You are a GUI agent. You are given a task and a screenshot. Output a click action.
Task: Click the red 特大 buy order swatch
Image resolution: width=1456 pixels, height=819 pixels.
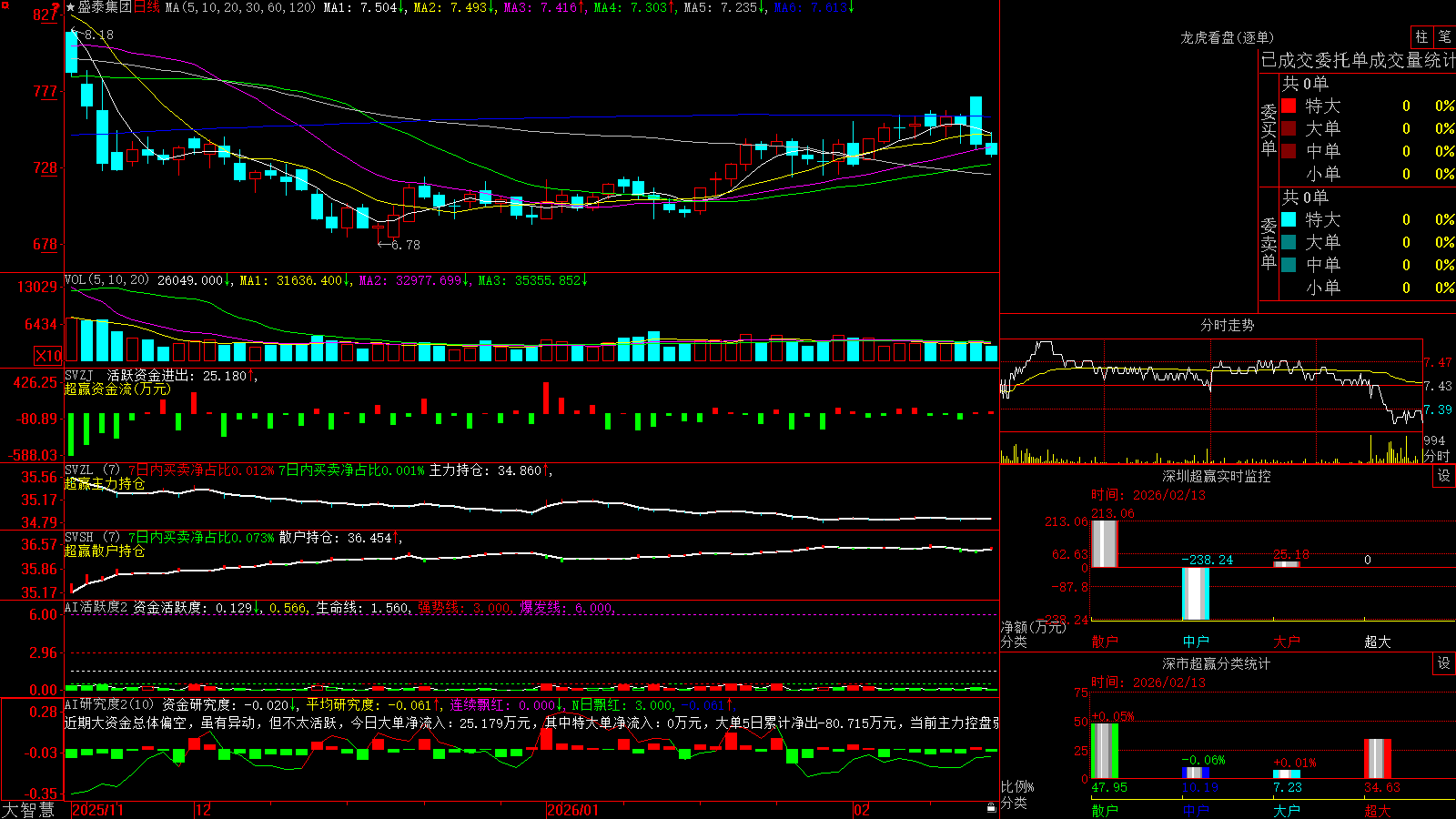tap(1289, 106)
